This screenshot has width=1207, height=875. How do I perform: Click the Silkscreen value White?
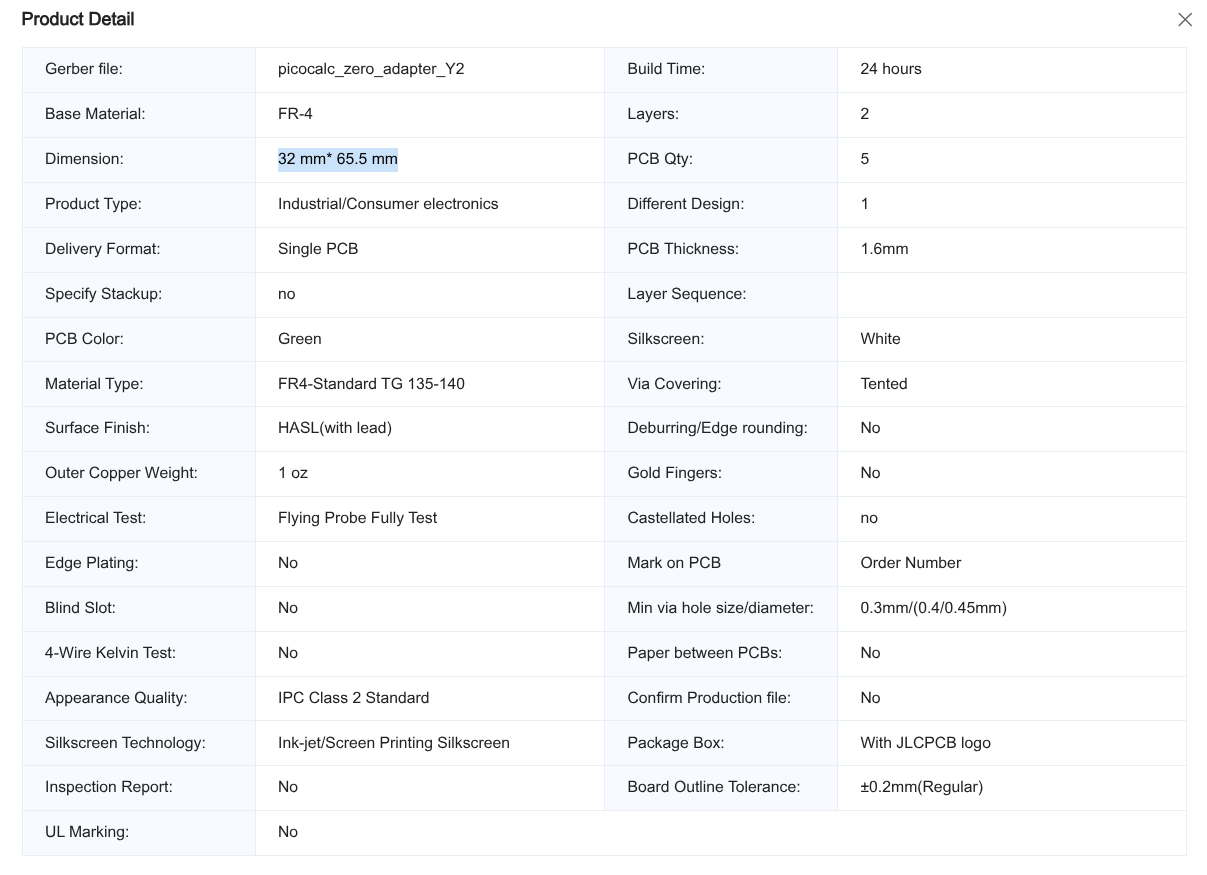coord(880,339)
